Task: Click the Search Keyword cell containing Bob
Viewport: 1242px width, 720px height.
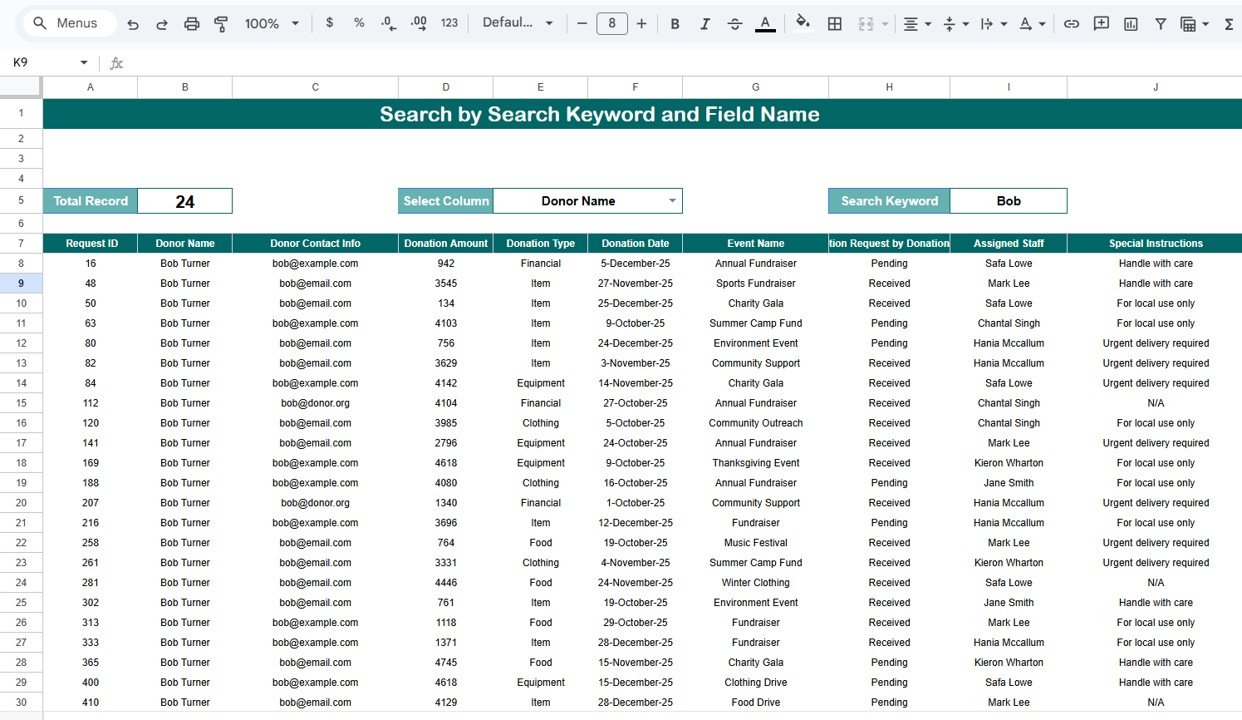Action: (1008, 201)
